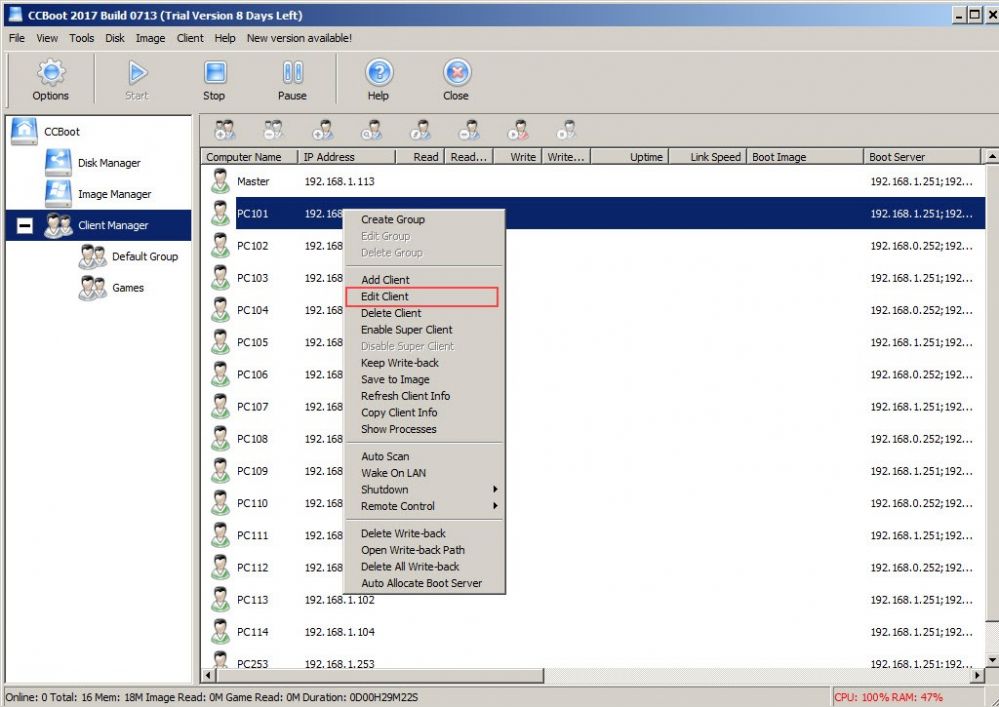Click the user icon of the PC106 row
This screenshot has height=707, width=999.
pos(220,375)
